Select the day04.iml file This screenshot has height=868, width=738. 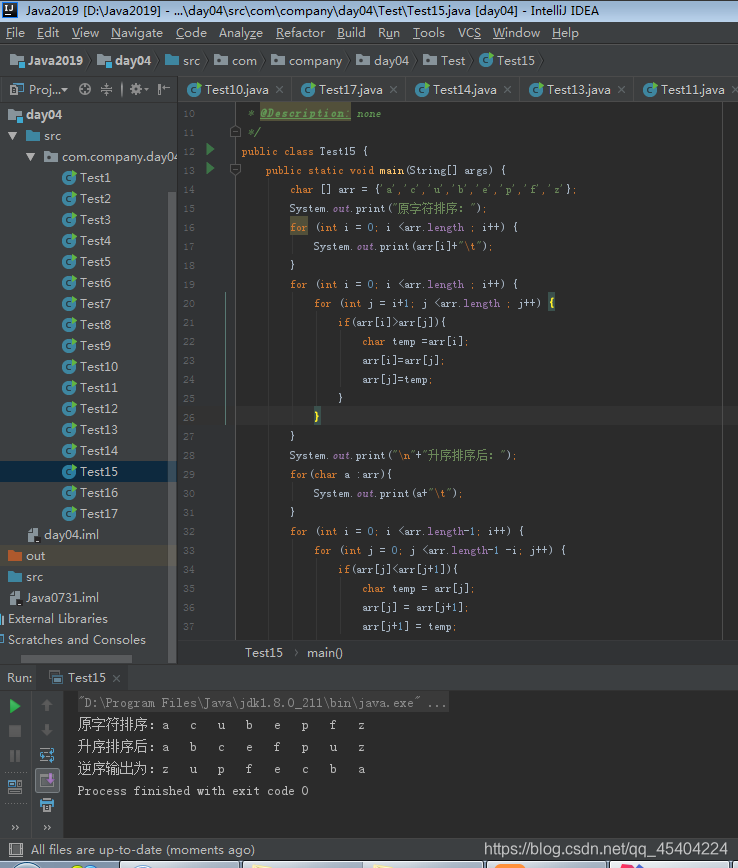63,535
